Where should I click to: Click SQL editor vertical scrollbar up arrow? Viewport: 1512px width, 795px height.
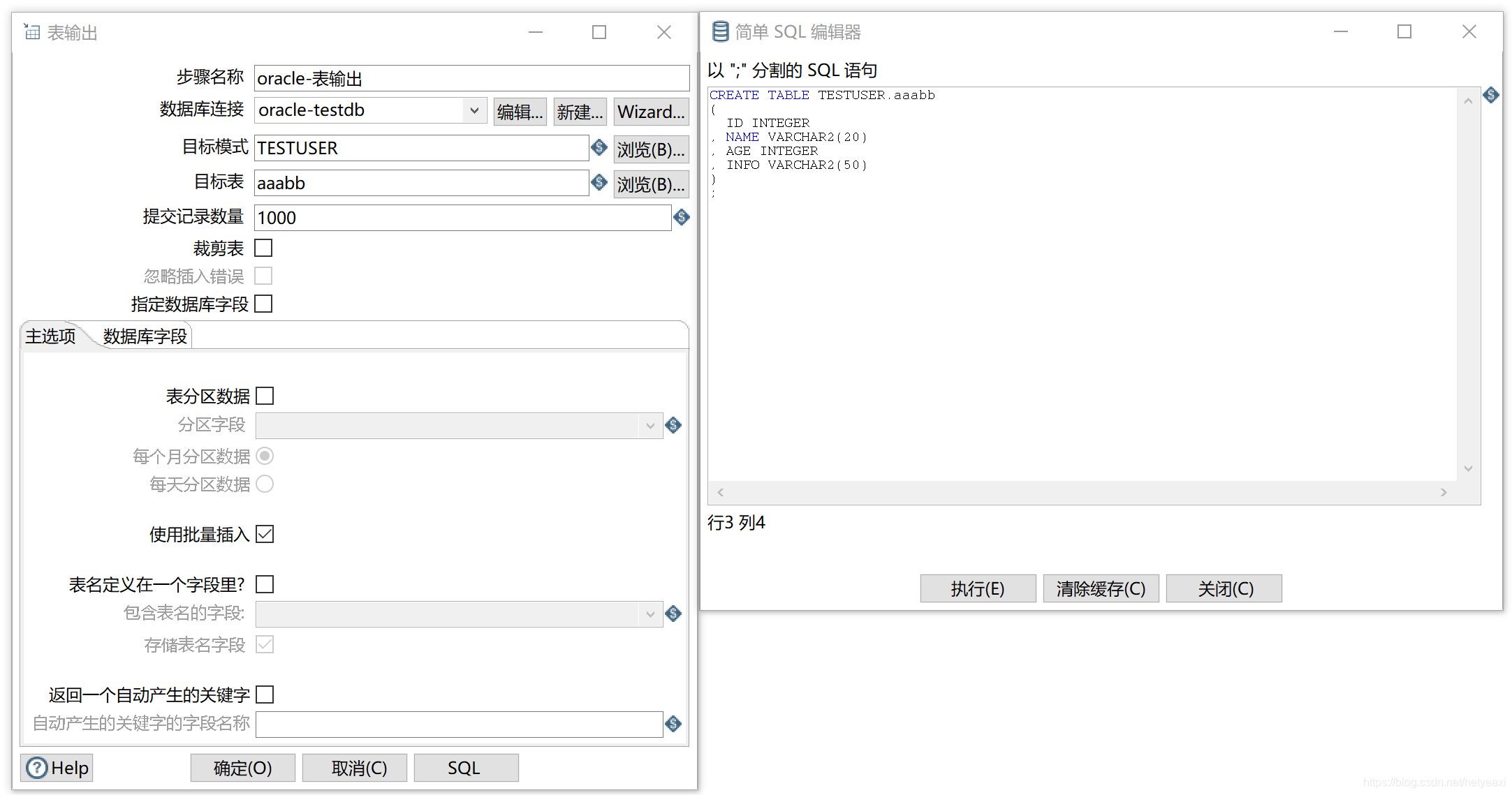(x=1468, y=101)
